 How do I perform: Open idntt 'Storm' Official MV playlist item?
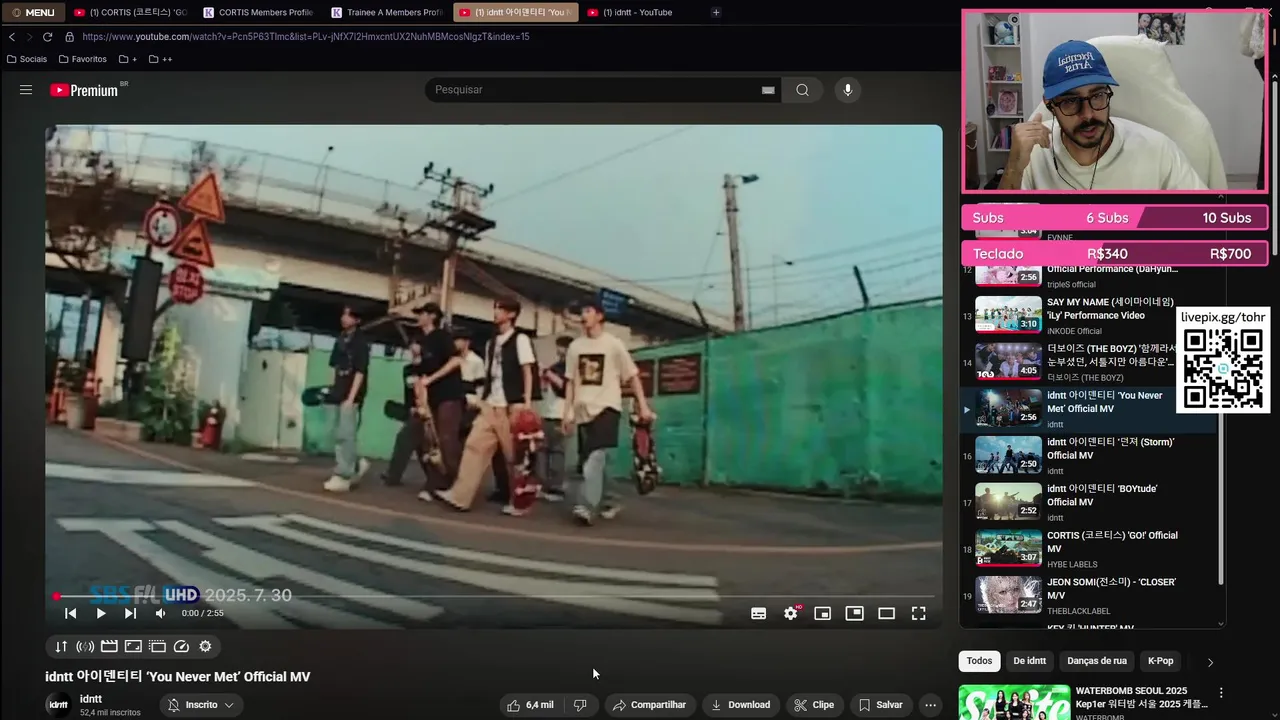point(1089,456)
